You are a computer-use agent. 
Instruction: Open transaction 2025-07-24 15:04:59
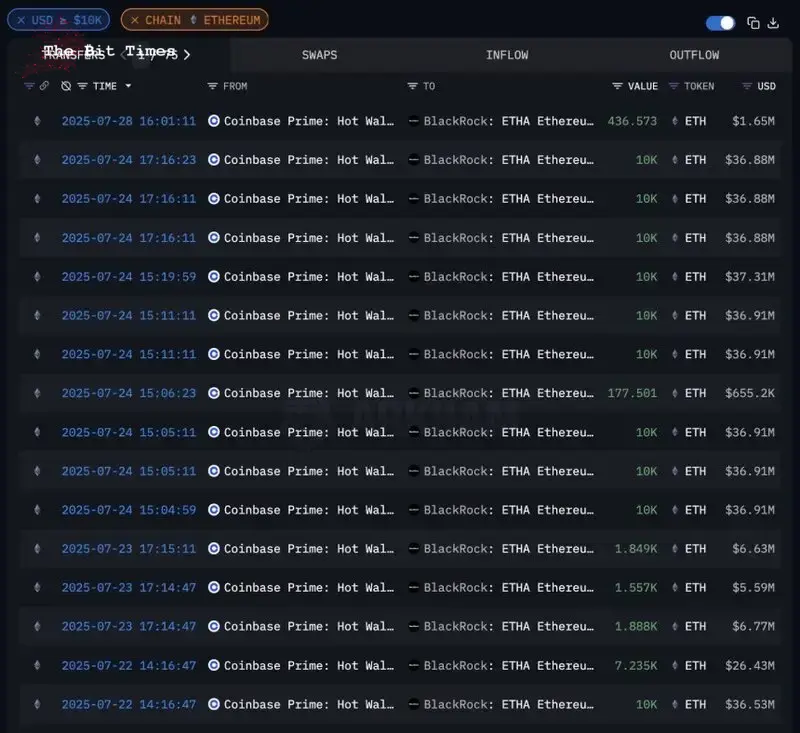[x=129, y=510]
